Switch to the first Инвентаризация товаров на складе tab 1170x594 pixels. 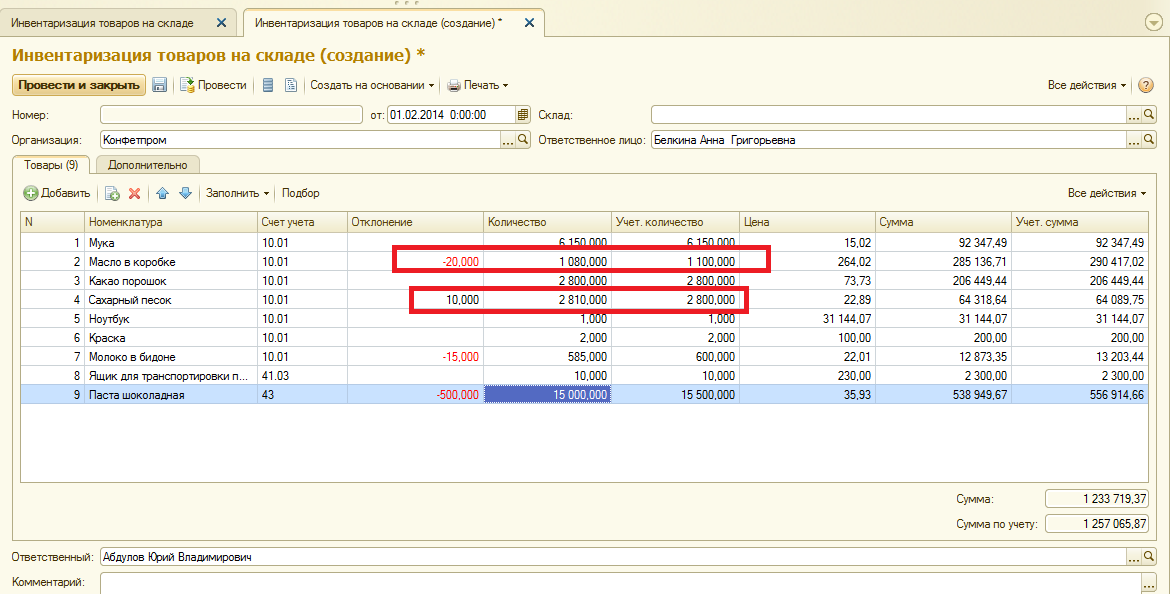point(102,23)
